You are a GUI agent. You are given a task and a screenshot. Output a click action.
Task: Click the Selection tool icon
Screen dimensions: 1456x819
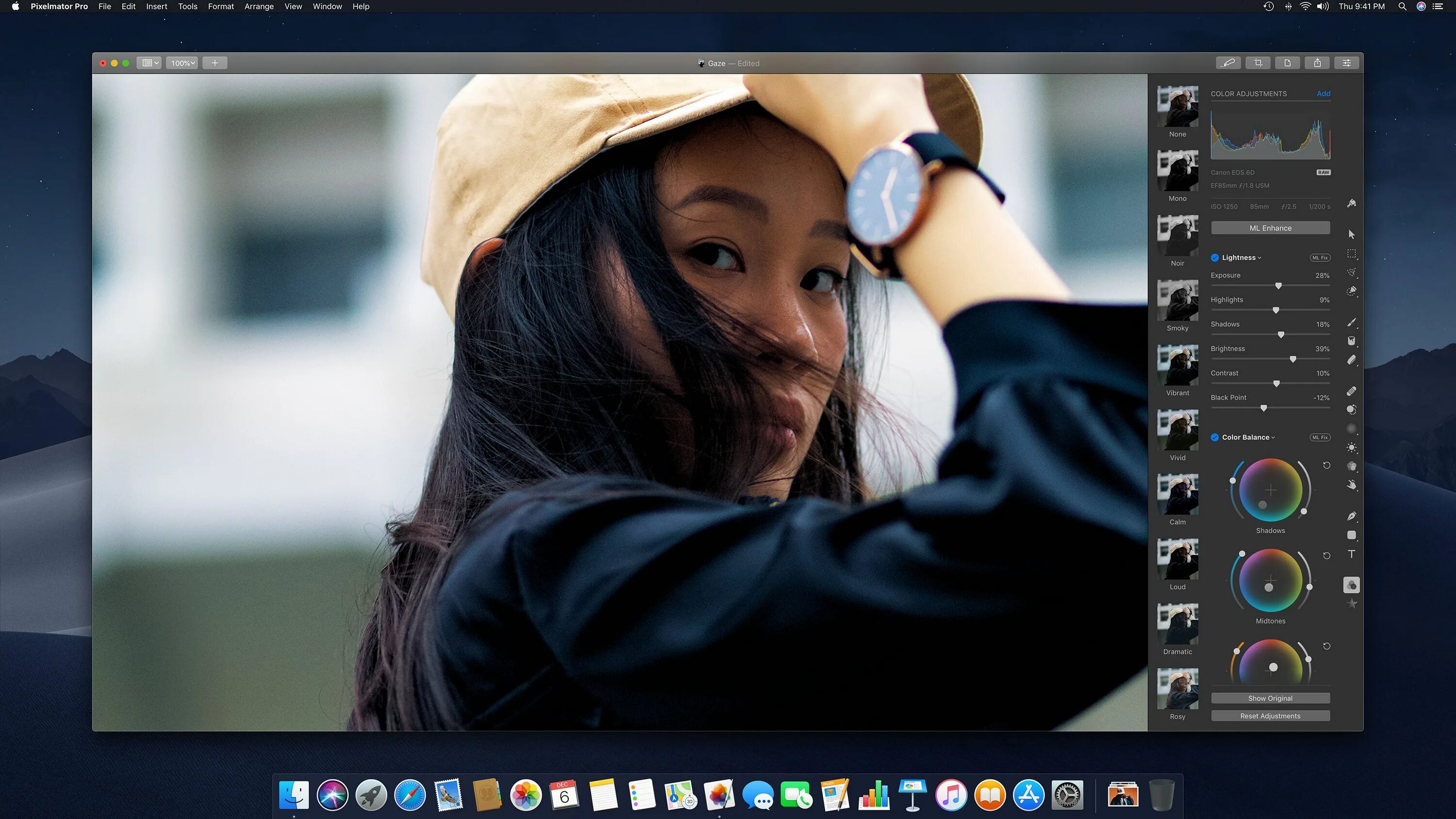1352,254
